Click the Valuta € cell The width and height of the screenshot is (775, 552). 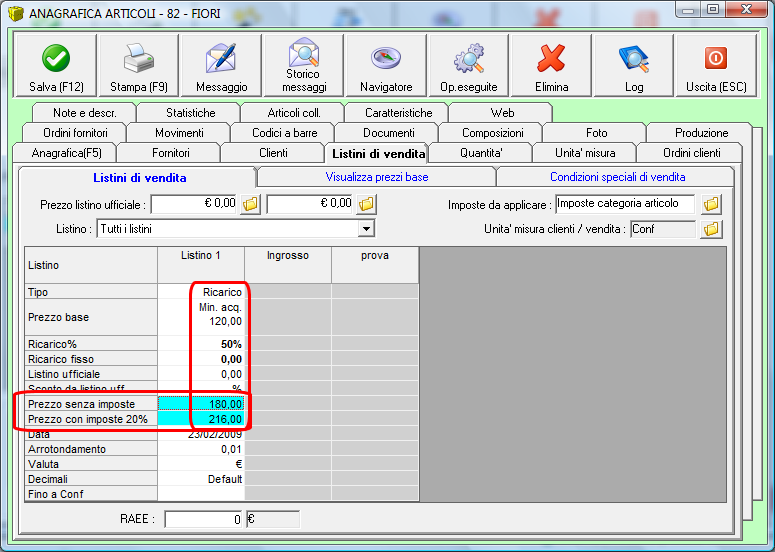[201, 464]
